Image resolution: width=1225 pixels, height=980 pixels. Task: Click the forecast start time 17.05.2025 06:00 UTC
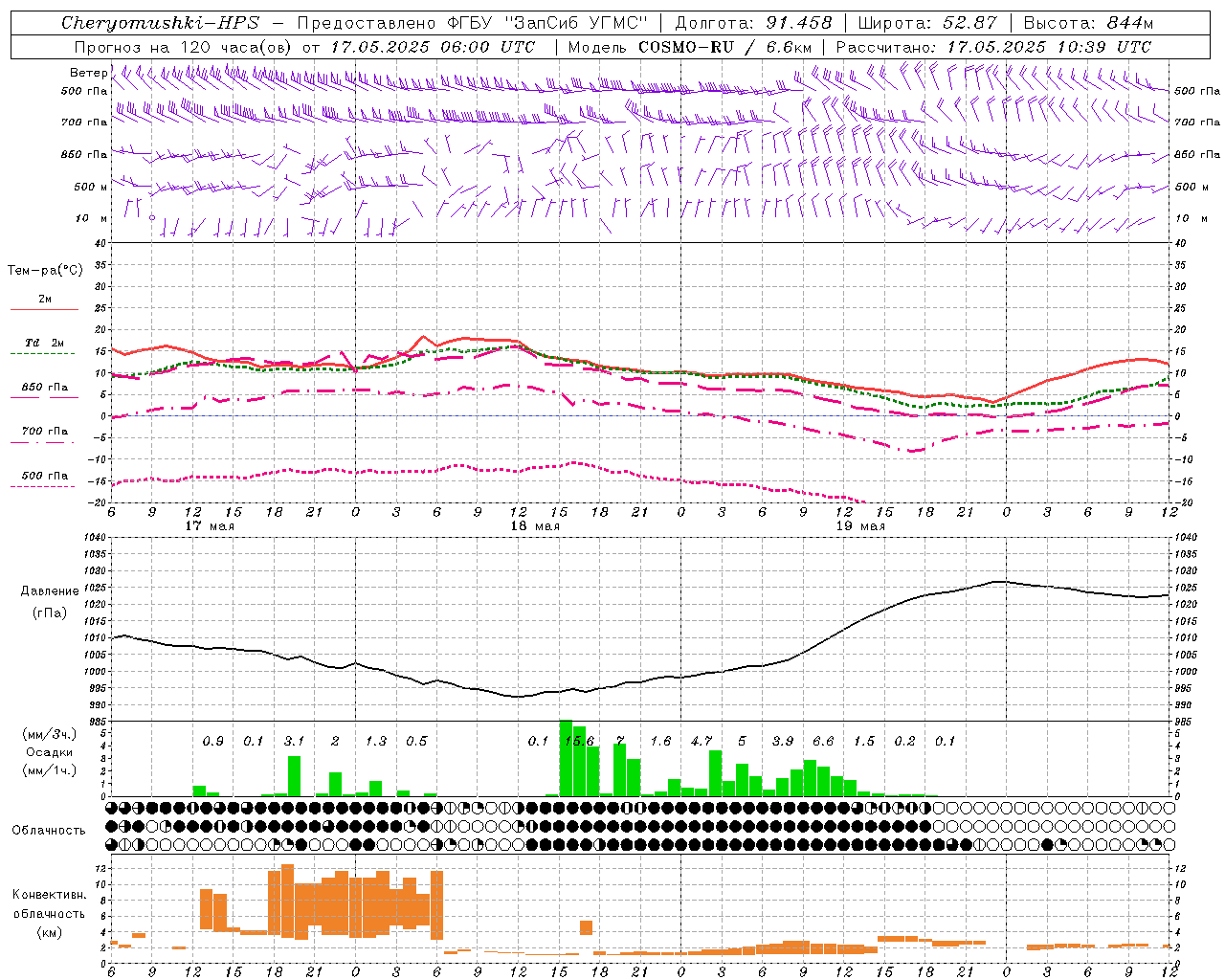[x=433, y=47]
